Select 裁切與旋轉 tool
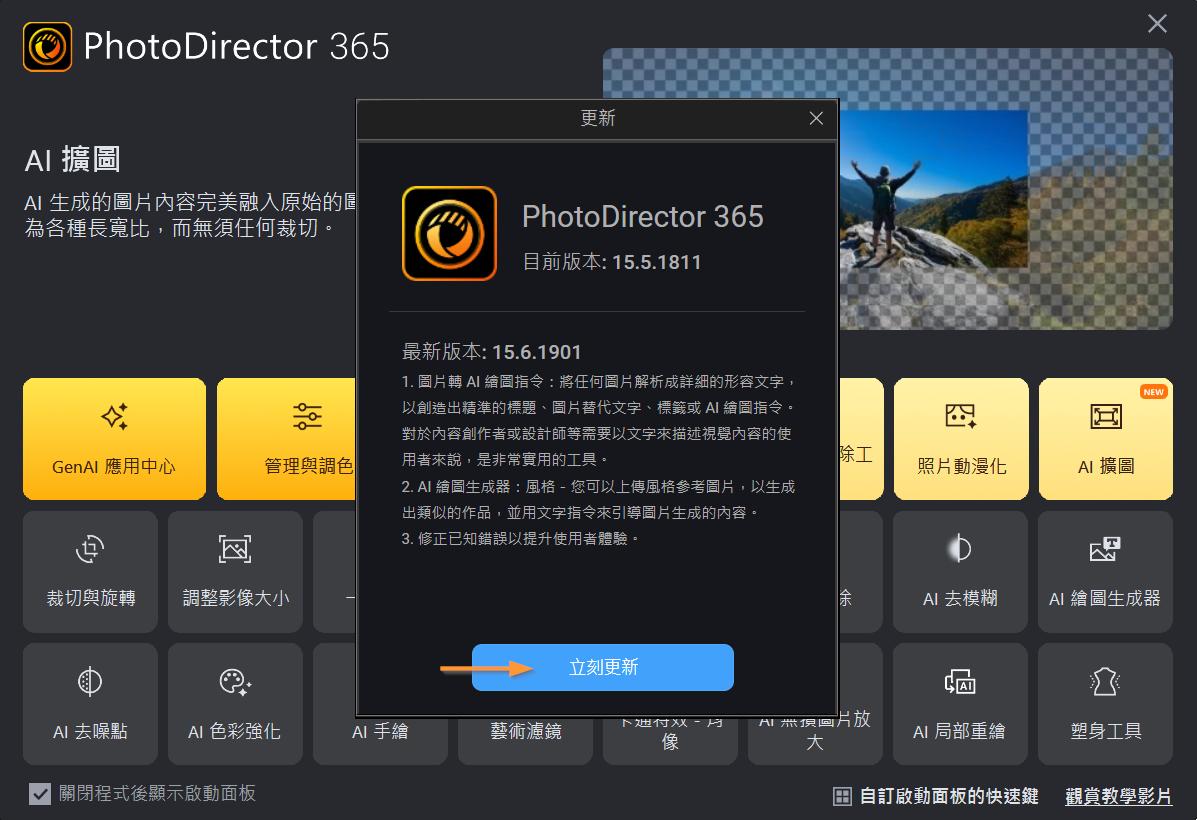Screen dimensions: 1197x820 coord(90,572)
